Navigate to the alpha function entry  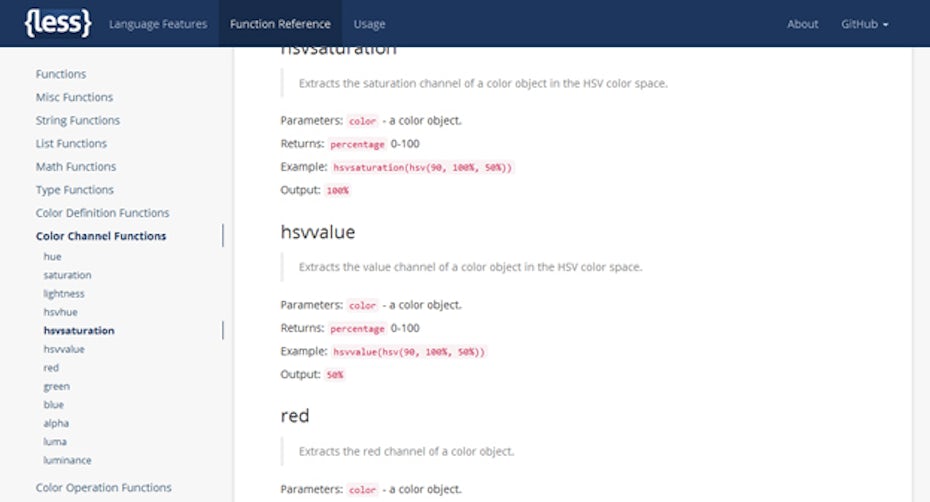tap(56, 423)
